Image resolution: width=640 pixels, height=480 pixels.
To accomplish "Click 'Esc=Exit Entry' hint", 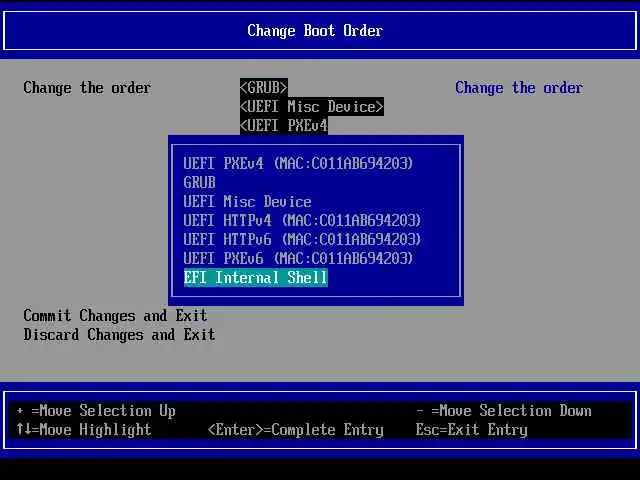I will point(471,430).
